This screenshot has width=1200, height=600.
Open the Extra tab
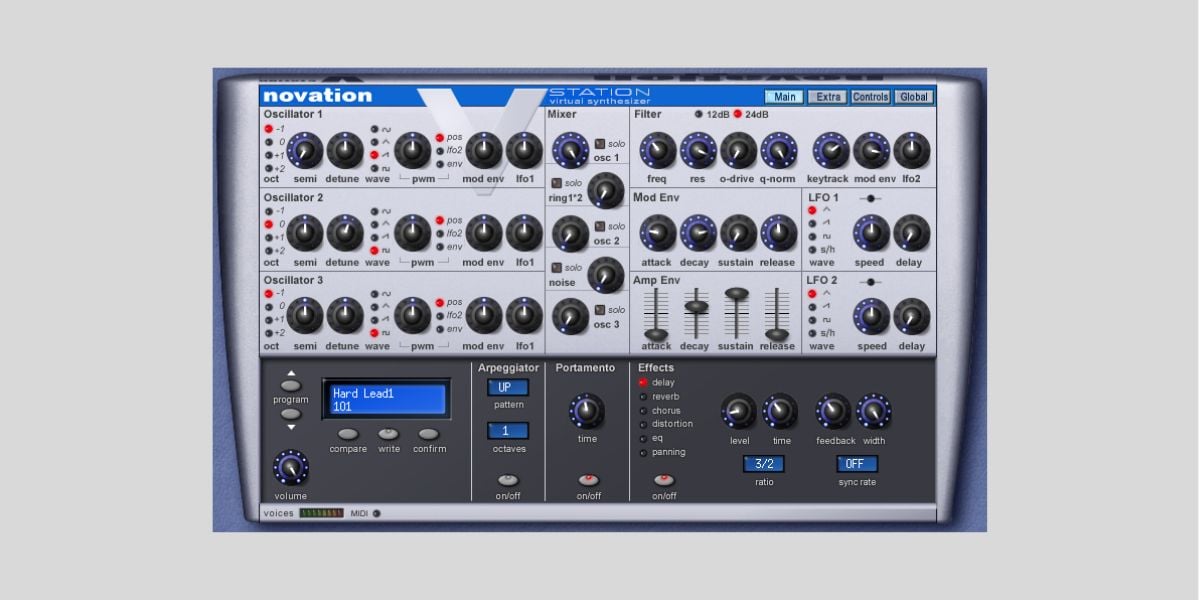[x=827, y=97]
